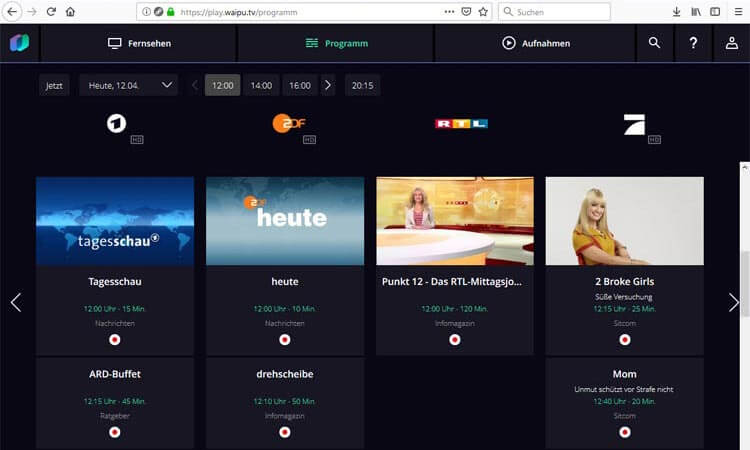Record the Mom sitcom
The image size is (750, 450).
coord(625,432)
